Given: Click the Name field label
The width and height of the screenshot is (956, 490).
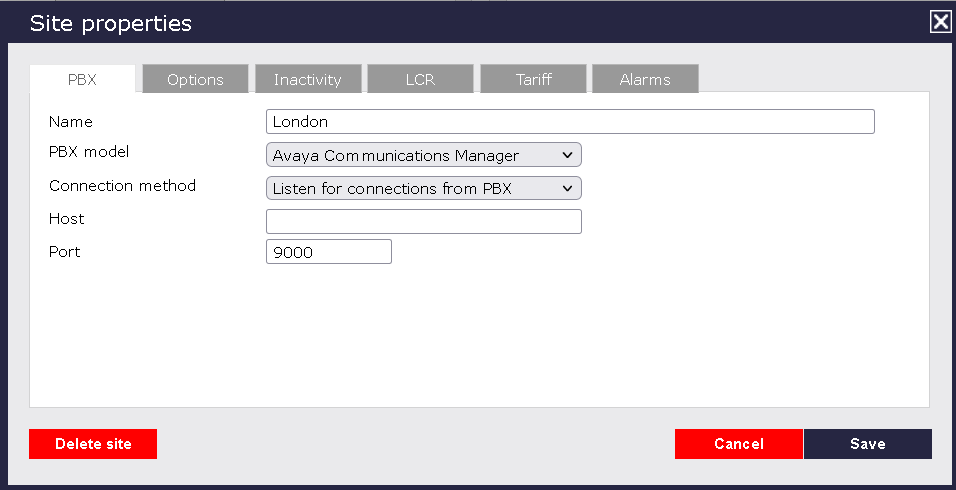Looking at the screenshot, I should pos(70,122).
